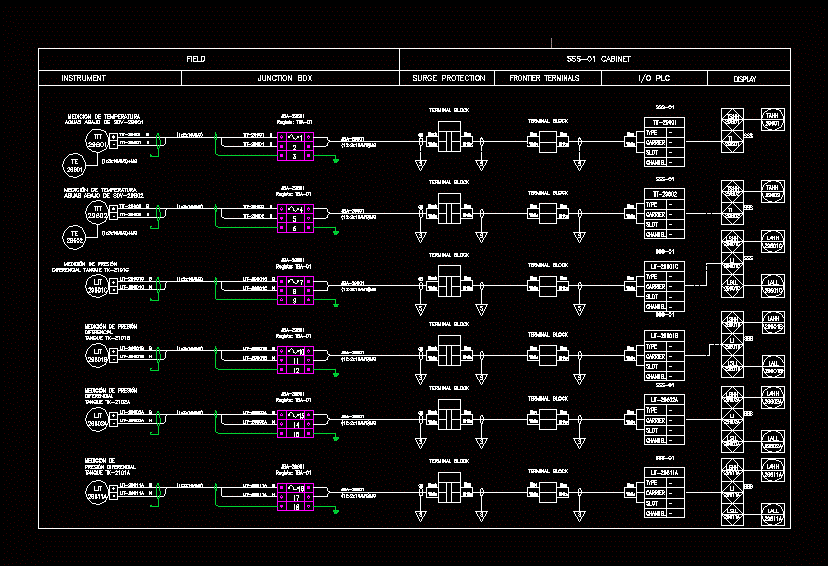Select the diamond display symbol in top row
This screenshot has width=828, height=566.
coord(732,119)
